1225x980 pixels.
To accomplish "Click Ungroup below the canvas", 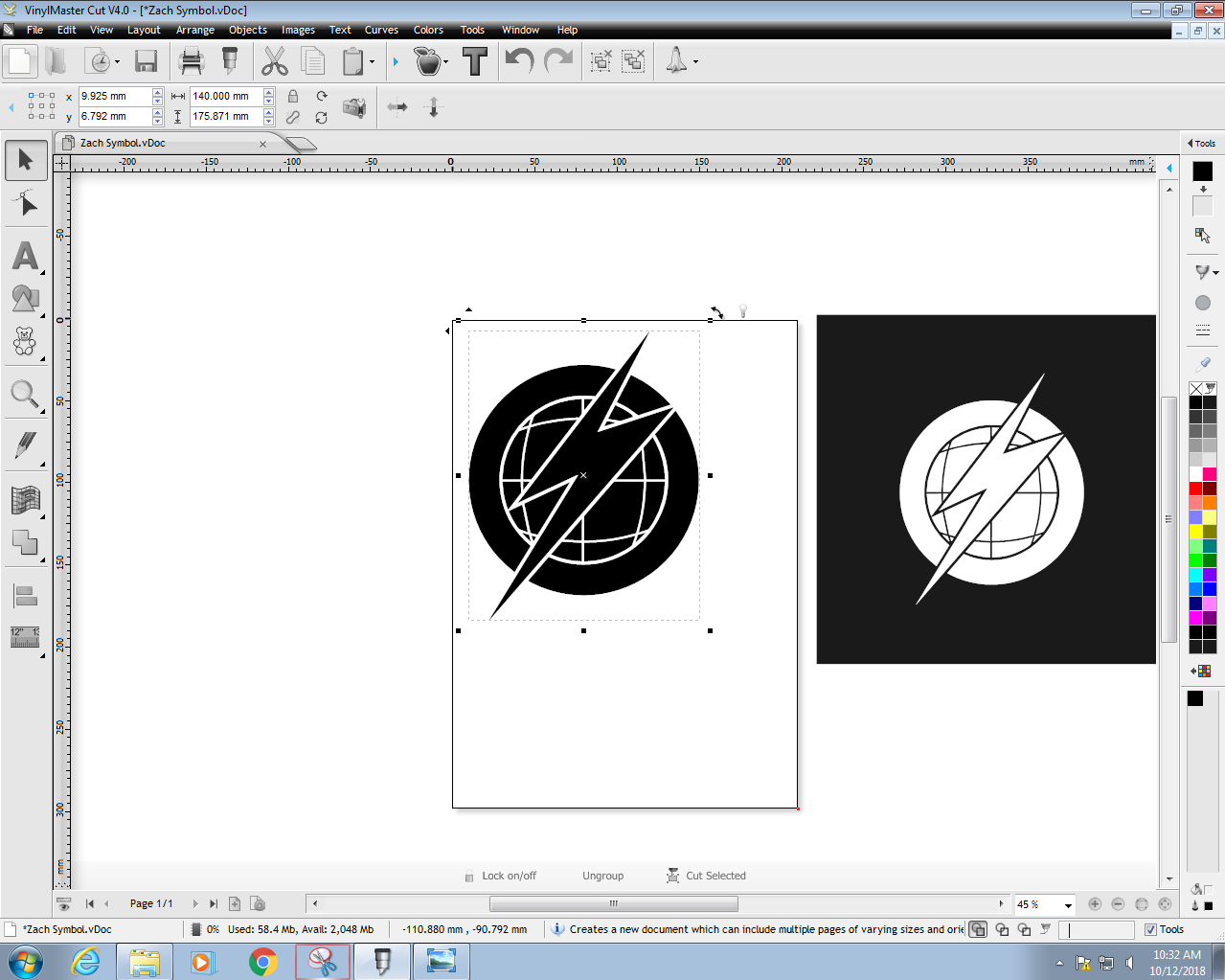I will pos(602,876).
